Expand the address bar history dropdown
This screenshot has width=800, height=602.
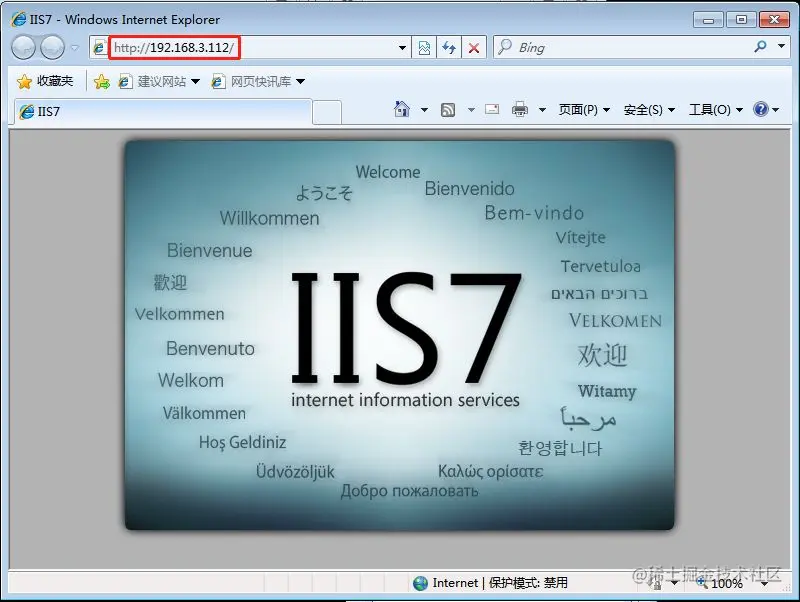point(402,48)
